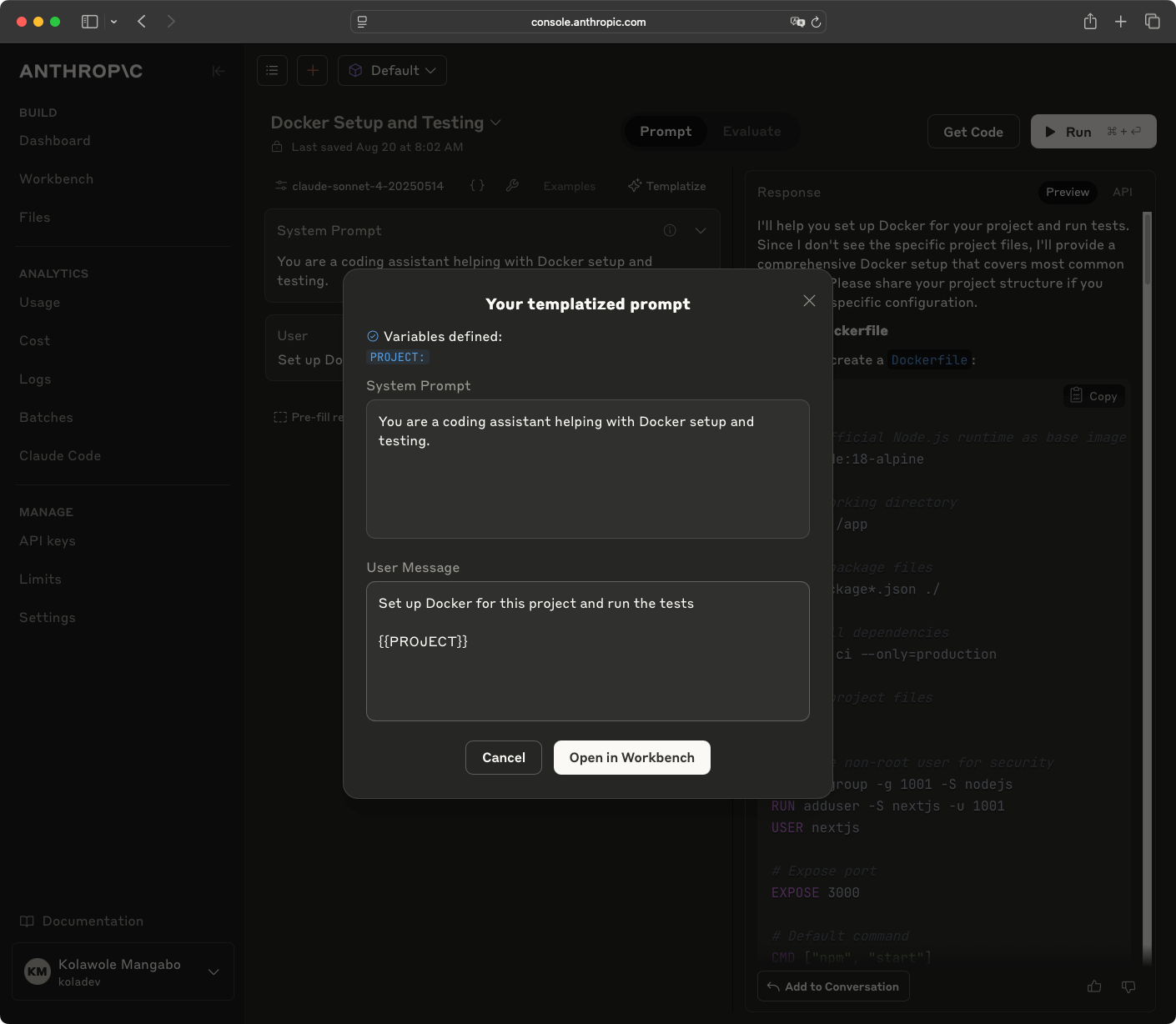
Task: Click the Templatize sparkle icon
Action: (634, 185)
